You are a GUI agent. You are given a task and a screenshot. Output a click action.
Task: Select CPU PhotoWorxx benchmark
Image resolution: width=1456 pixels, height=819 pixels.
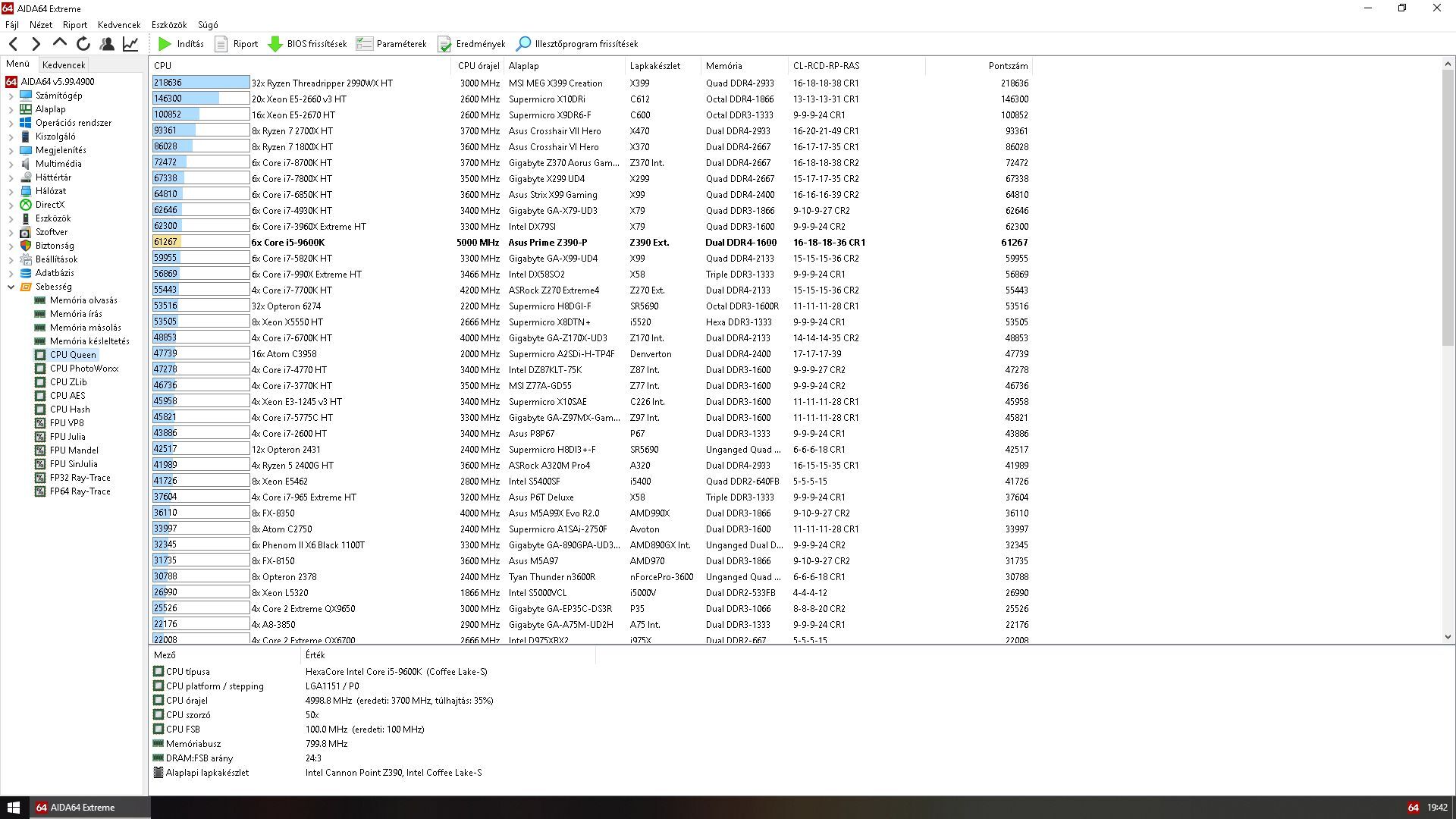(84, 369)
